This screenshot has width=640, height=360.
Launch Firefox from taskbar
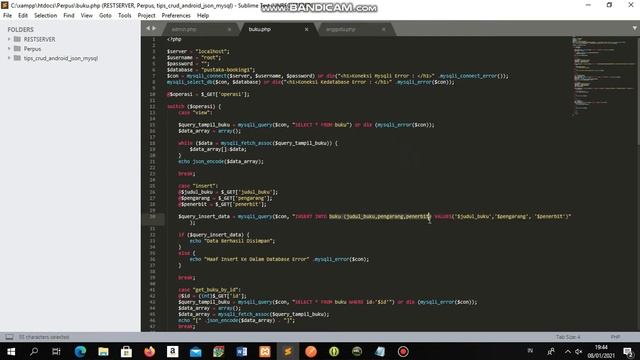point(149,351)
